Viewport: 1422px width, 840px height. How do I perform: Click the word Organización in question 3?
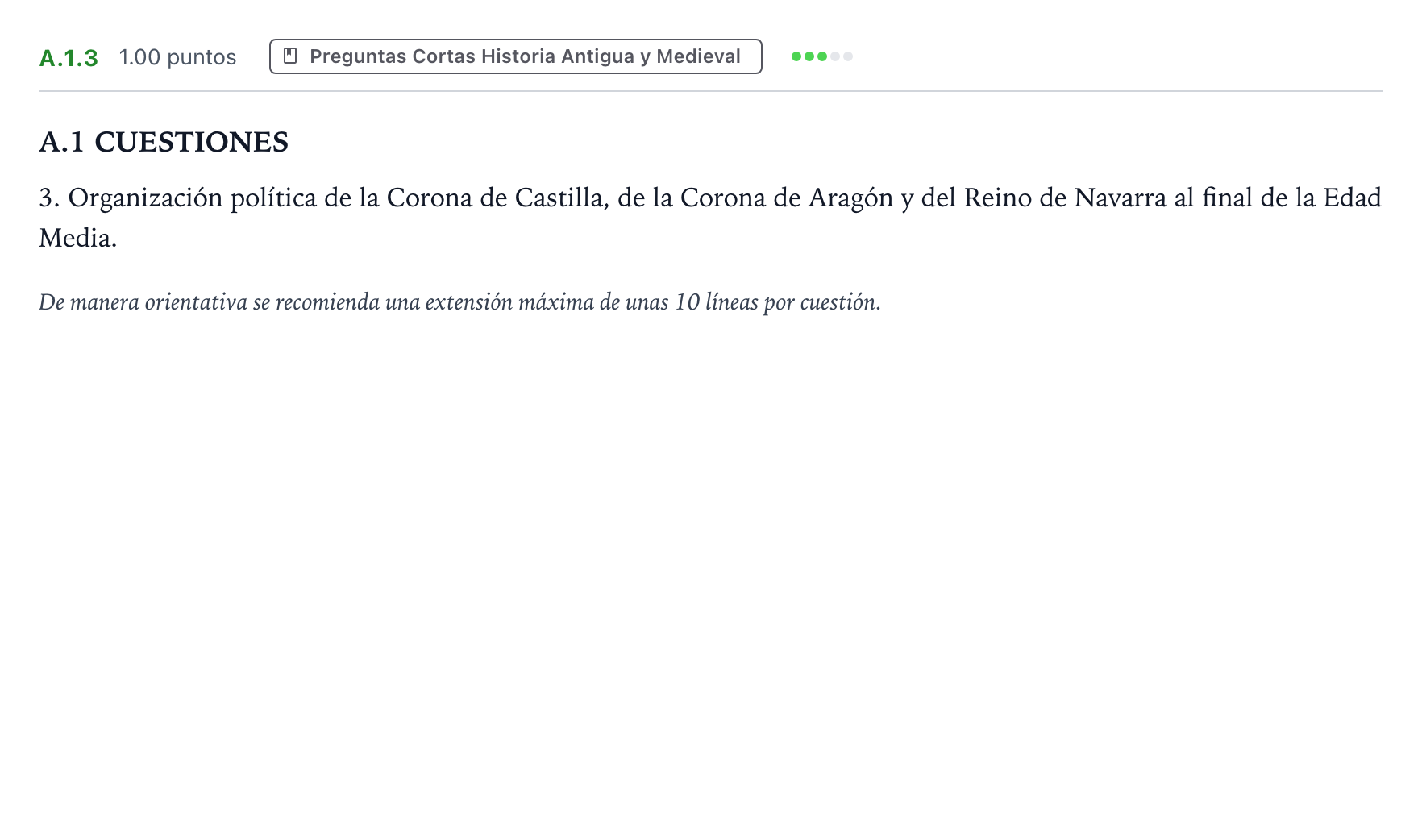click(145, 198)
